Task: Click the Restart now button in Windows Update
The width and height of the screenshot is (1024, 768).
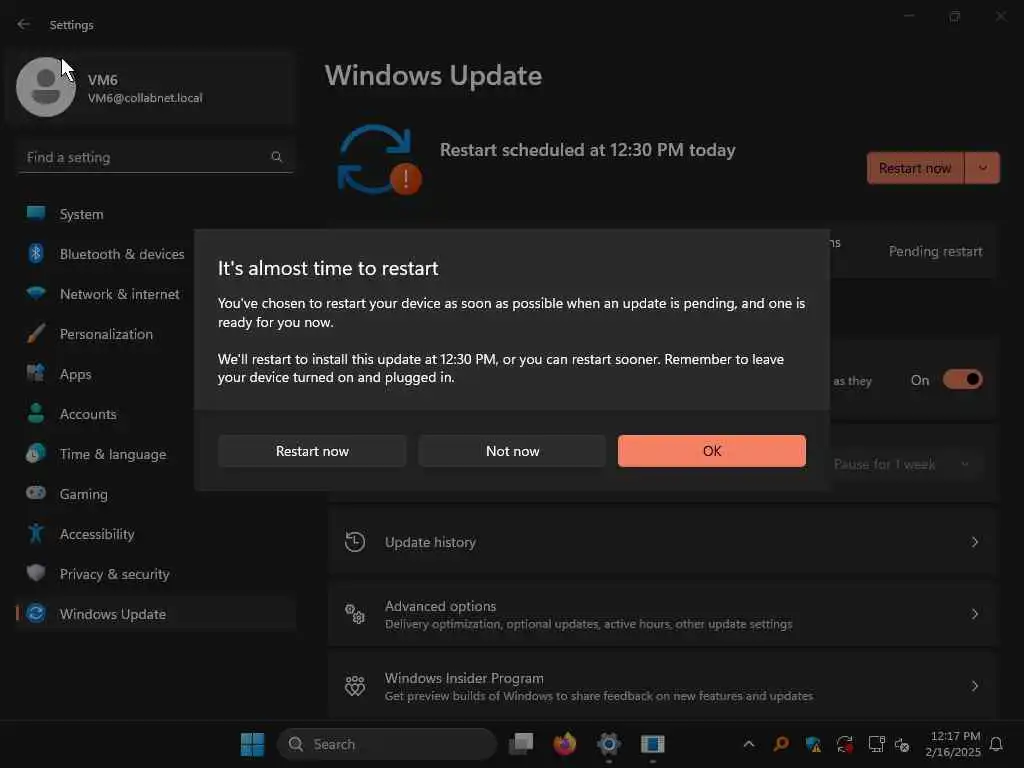Action: (915, 168)
